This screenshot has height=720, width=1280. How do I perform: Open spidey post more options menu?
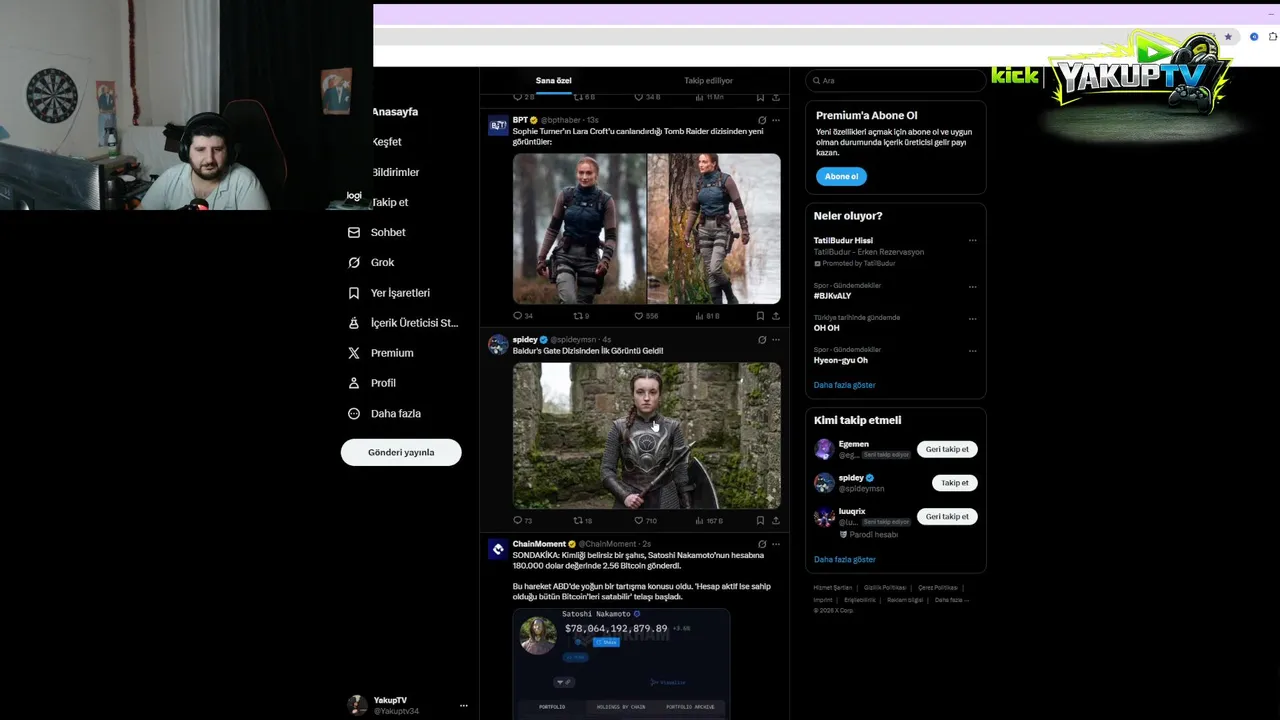click(x=776, y=340)
